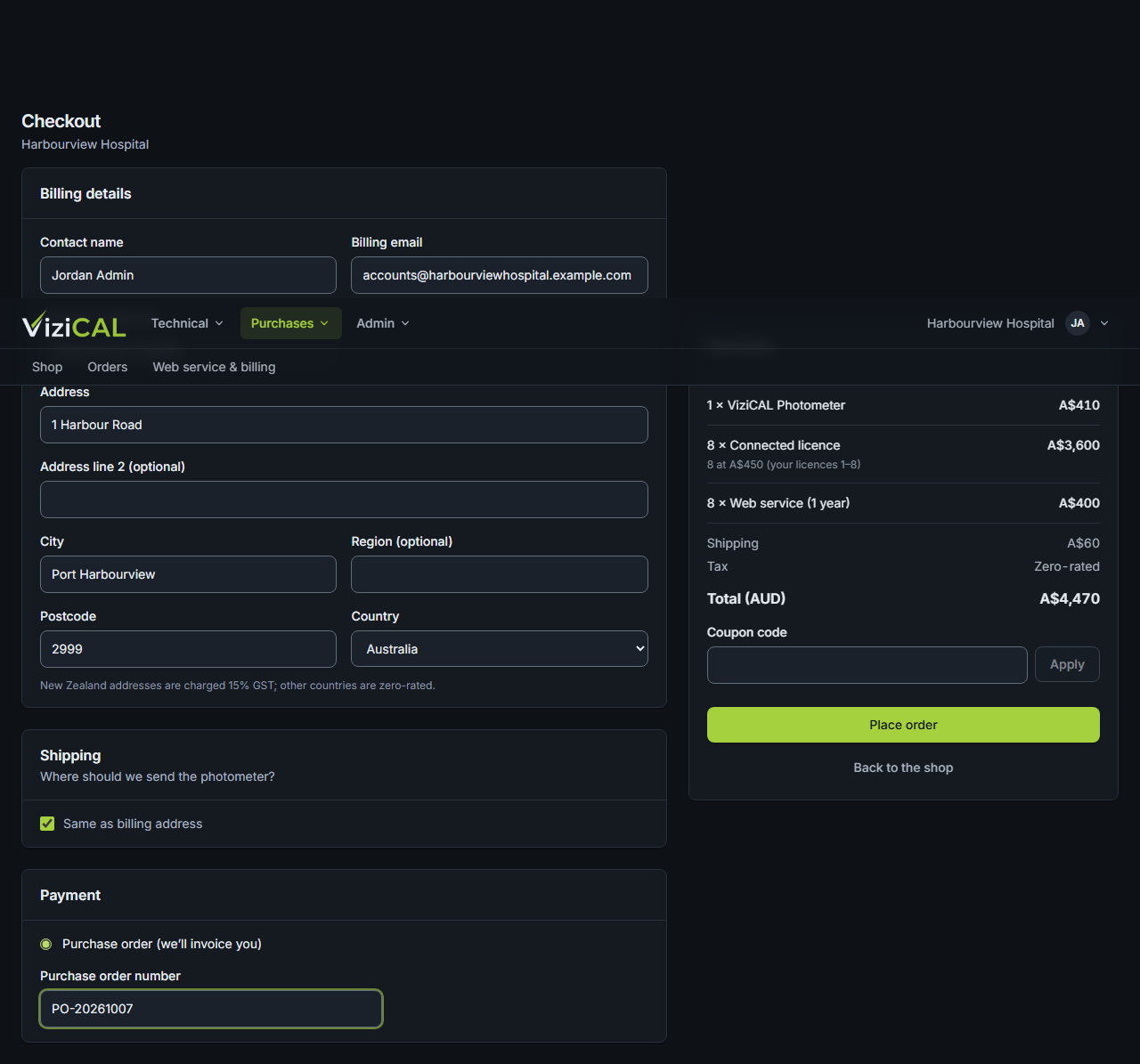Click into the City field
Image resolution: width=1140 pixels, height=1064 pixels.
tap(188, 574)
